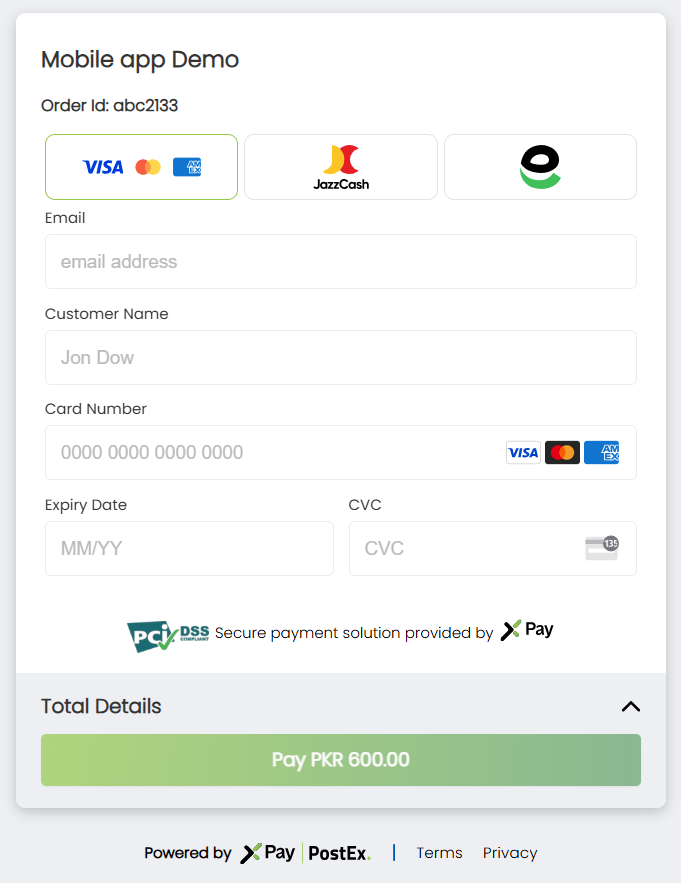Image resolution: width=681 pixels, height=883 pixels.
Task: Click the CVC card hint icon
Action: coord(602,548)
